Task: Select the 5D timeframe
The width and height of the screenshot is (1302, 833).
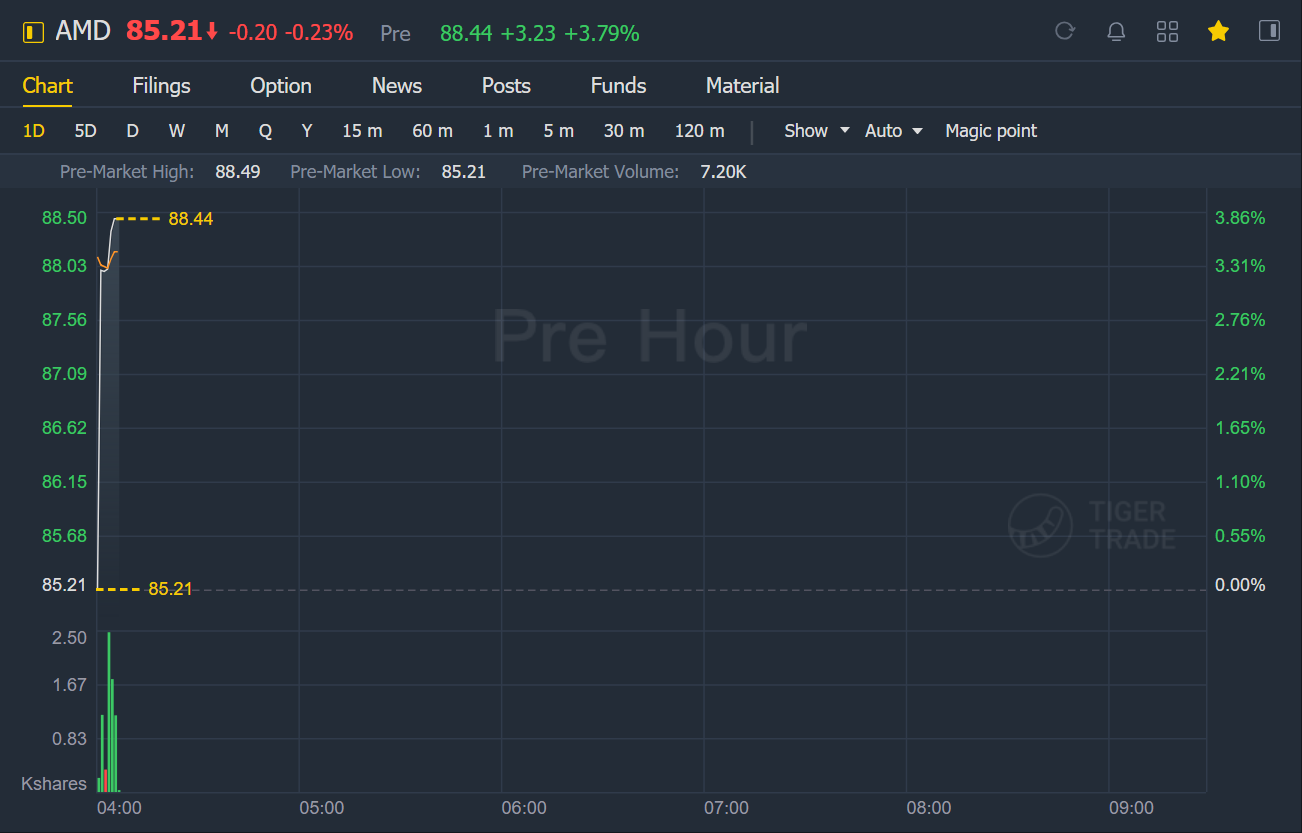Action: [86, 131]
